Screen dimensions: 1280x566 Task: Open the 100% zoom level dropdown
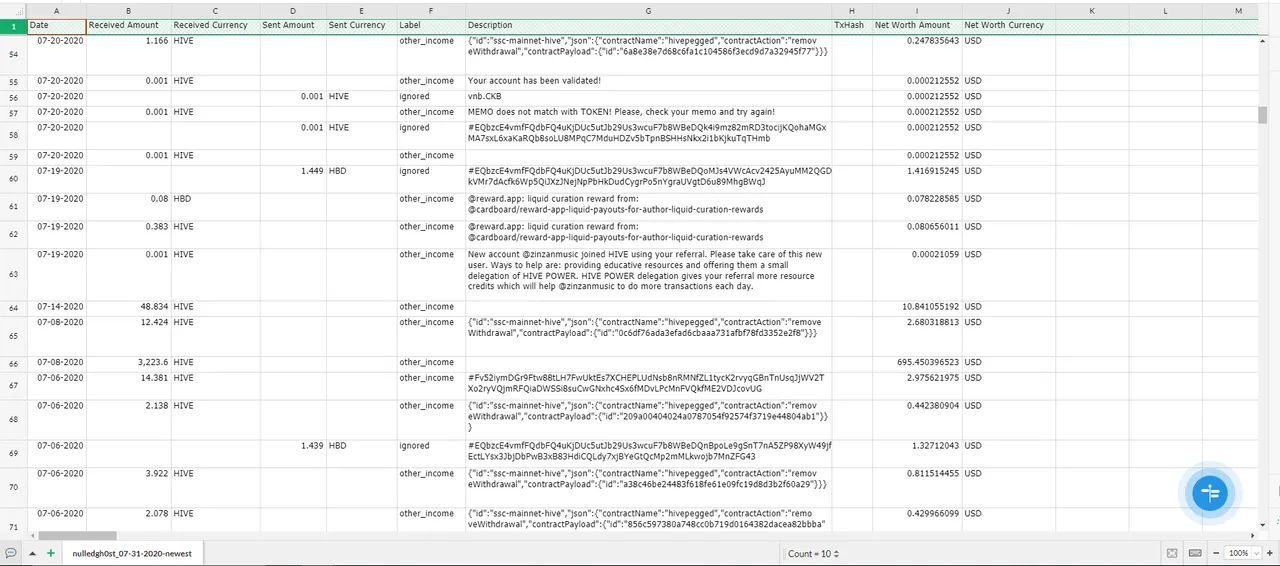(1241, 553)
